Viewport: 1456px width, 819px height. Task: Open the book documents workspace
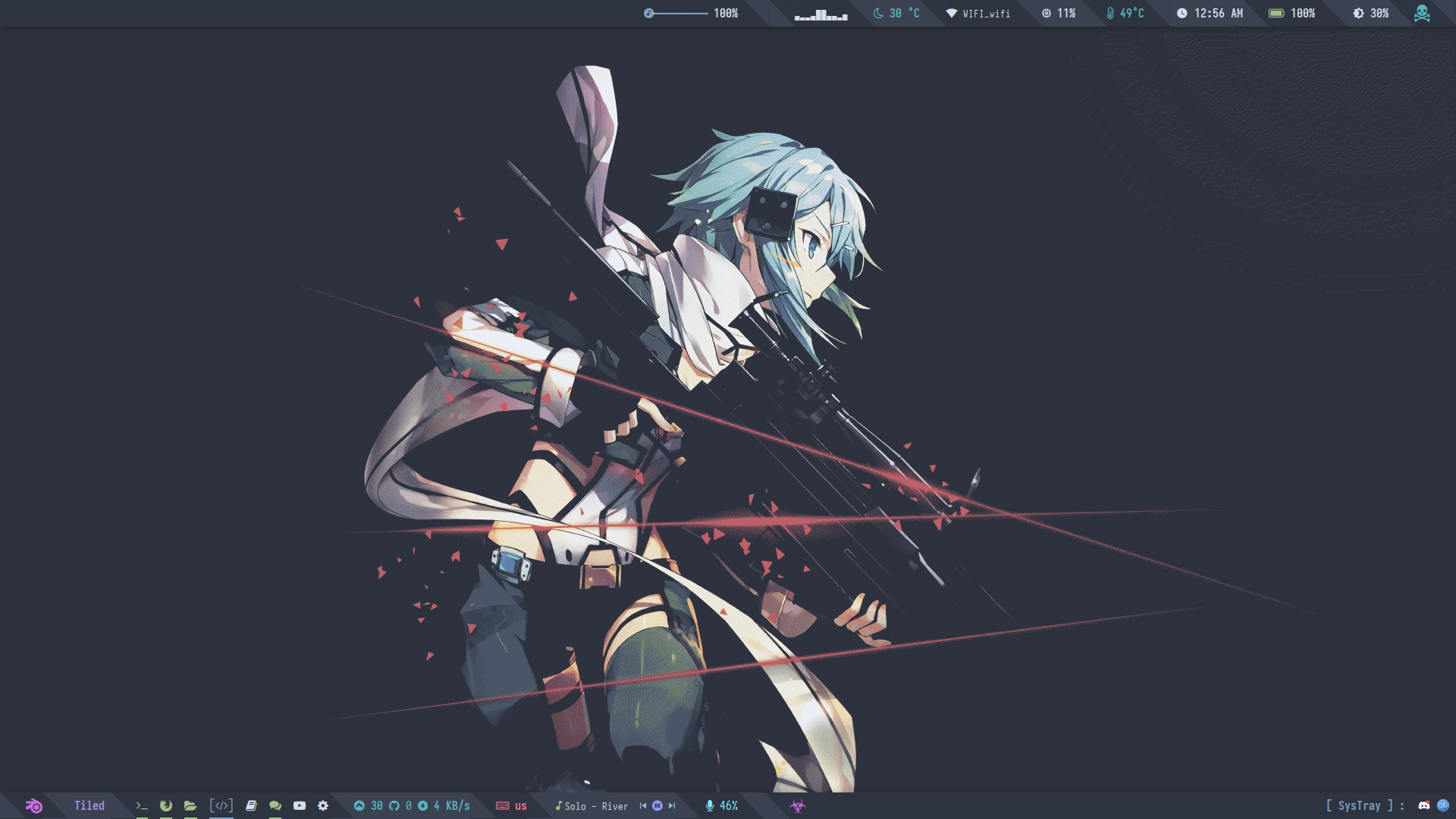(x=251, y=806)
